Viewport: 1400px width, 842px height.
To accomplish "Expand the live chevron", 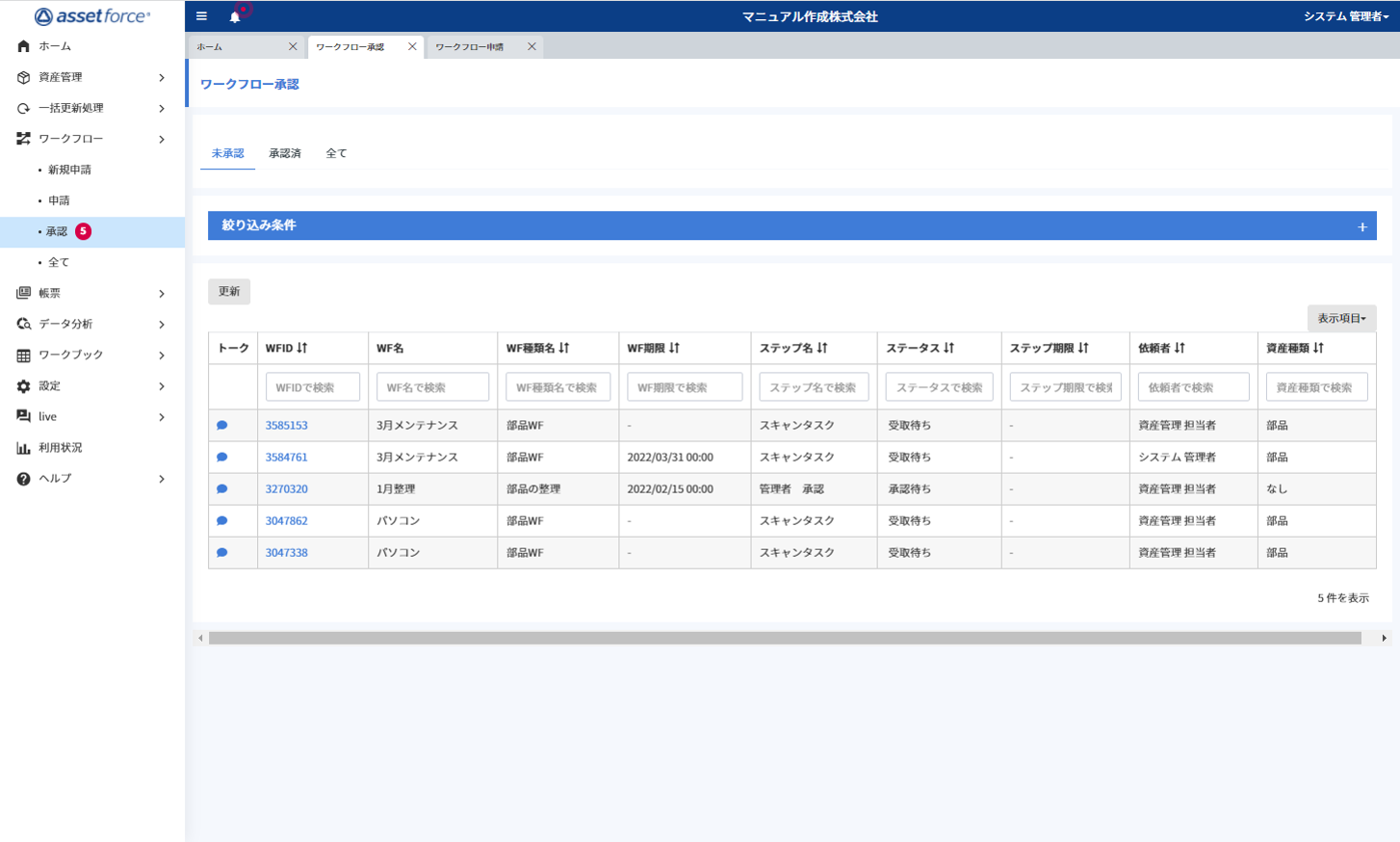I will (162, 416).
